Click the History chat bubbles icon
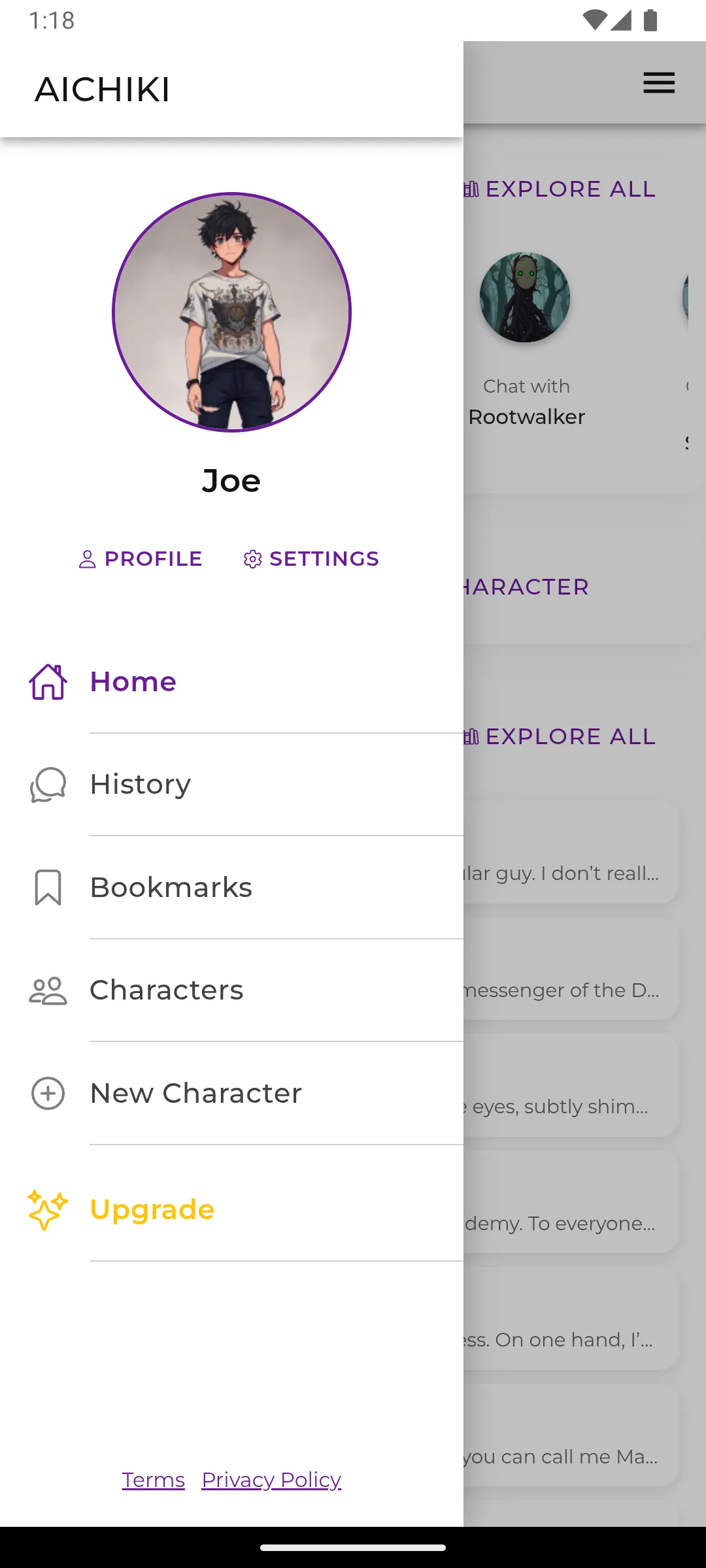 [x=48, y=785]
